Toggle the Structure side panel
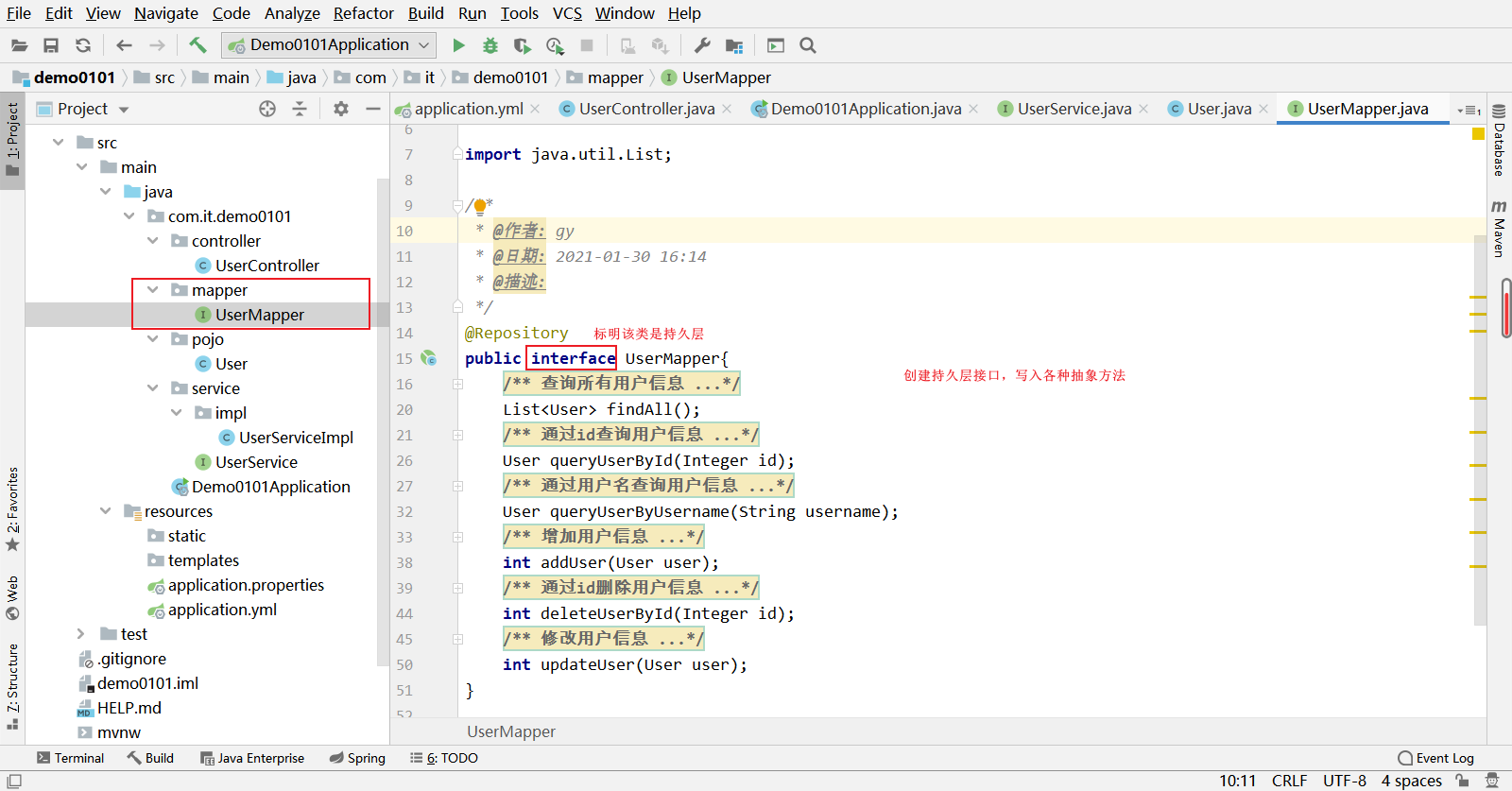The width and height of the screenshot is (1512, 791). click(x=12, y=687)
